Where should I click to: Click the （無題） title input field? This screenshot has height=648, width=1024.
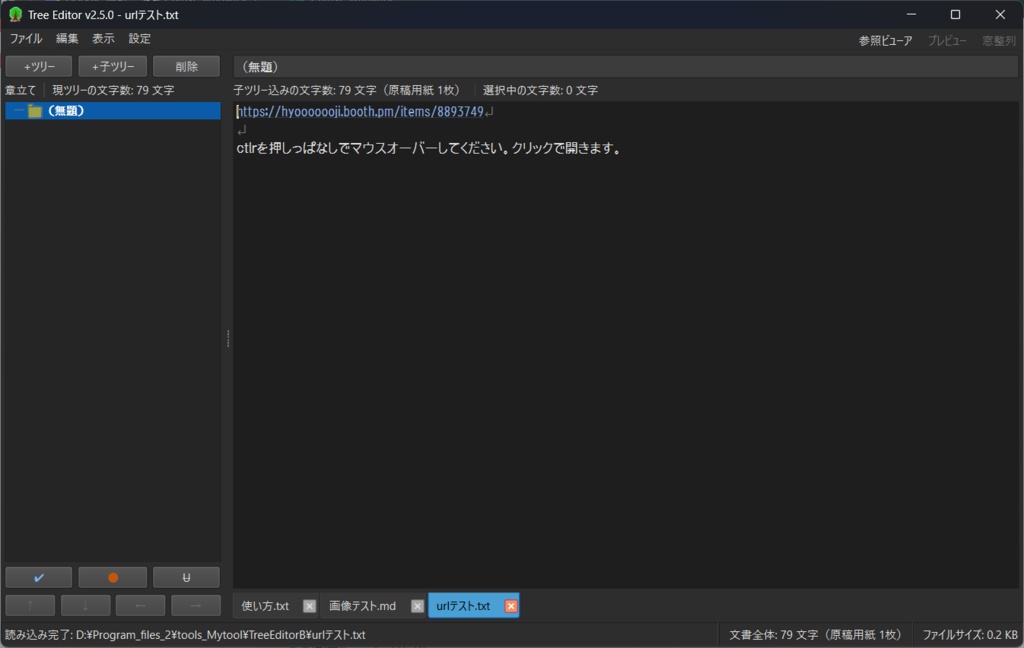point(625,67)
